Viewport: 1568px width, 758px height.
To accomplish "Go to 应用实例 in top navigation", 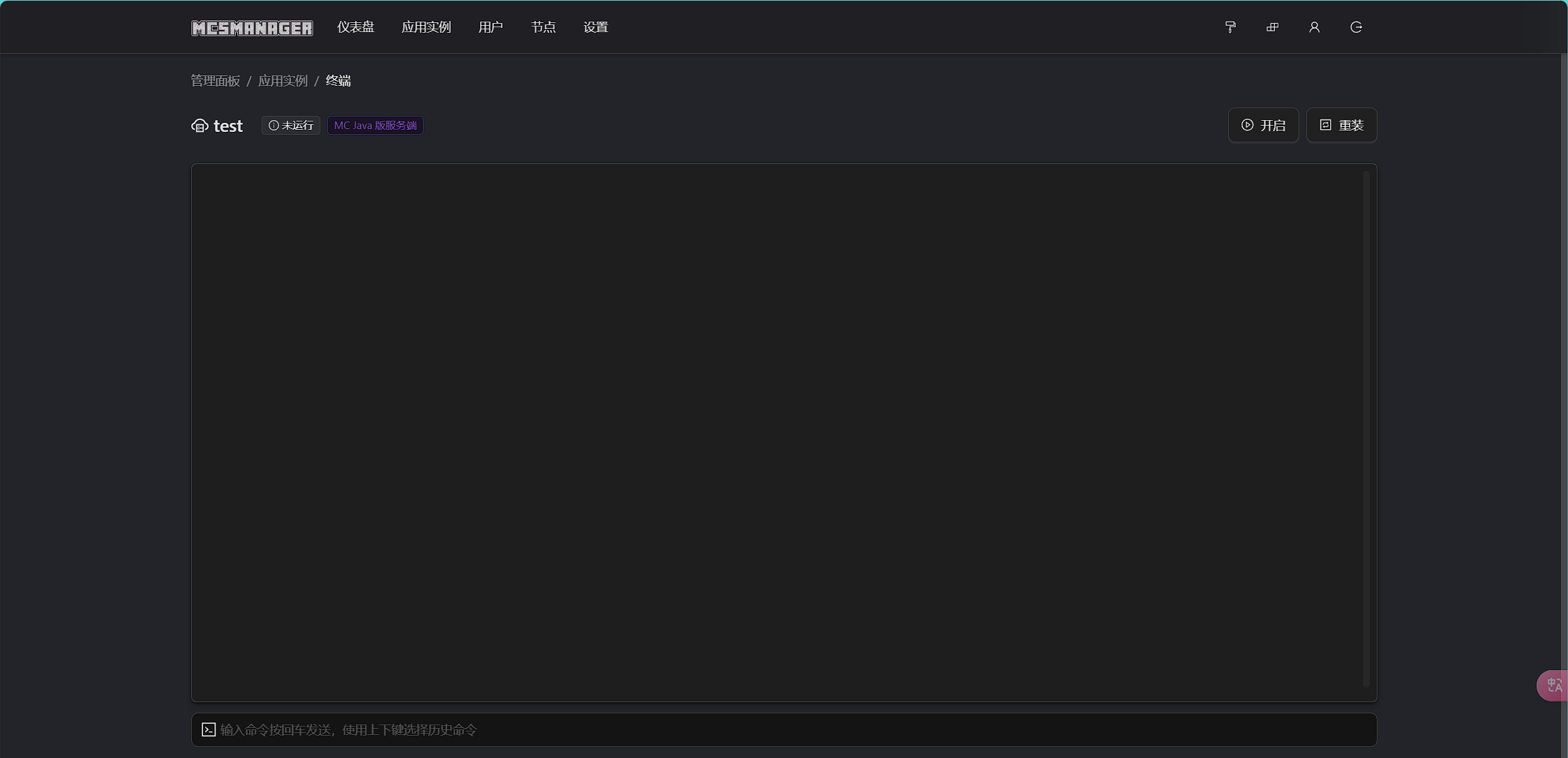I will coord(426,27).
